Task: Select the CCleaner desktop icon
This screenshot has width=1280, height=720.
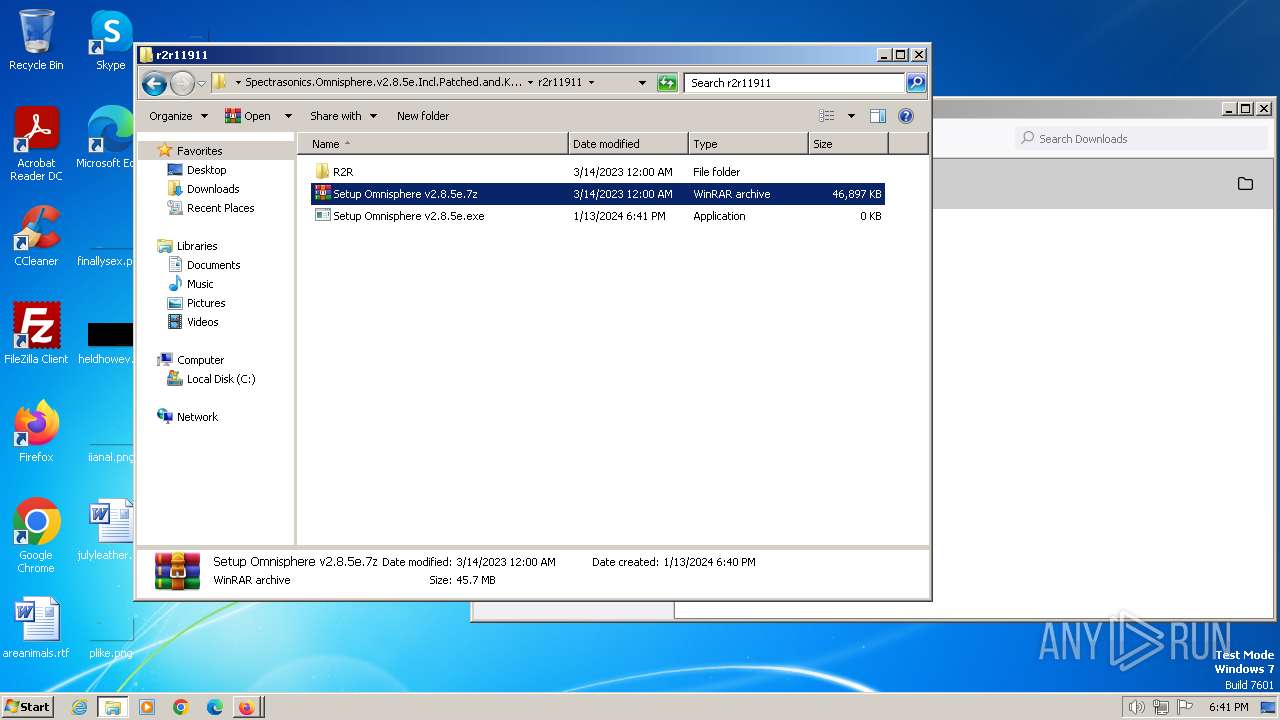Action: coord(36,236)
